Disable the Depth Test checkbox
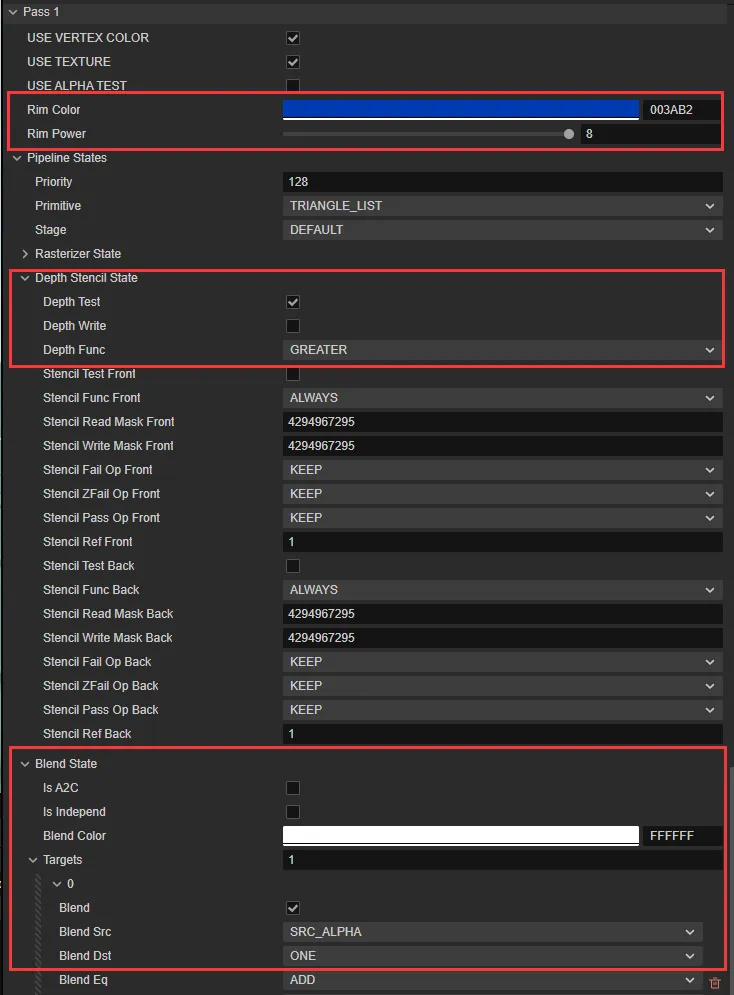This screenshot has height=995, width=734. click(x=292, y=302)
